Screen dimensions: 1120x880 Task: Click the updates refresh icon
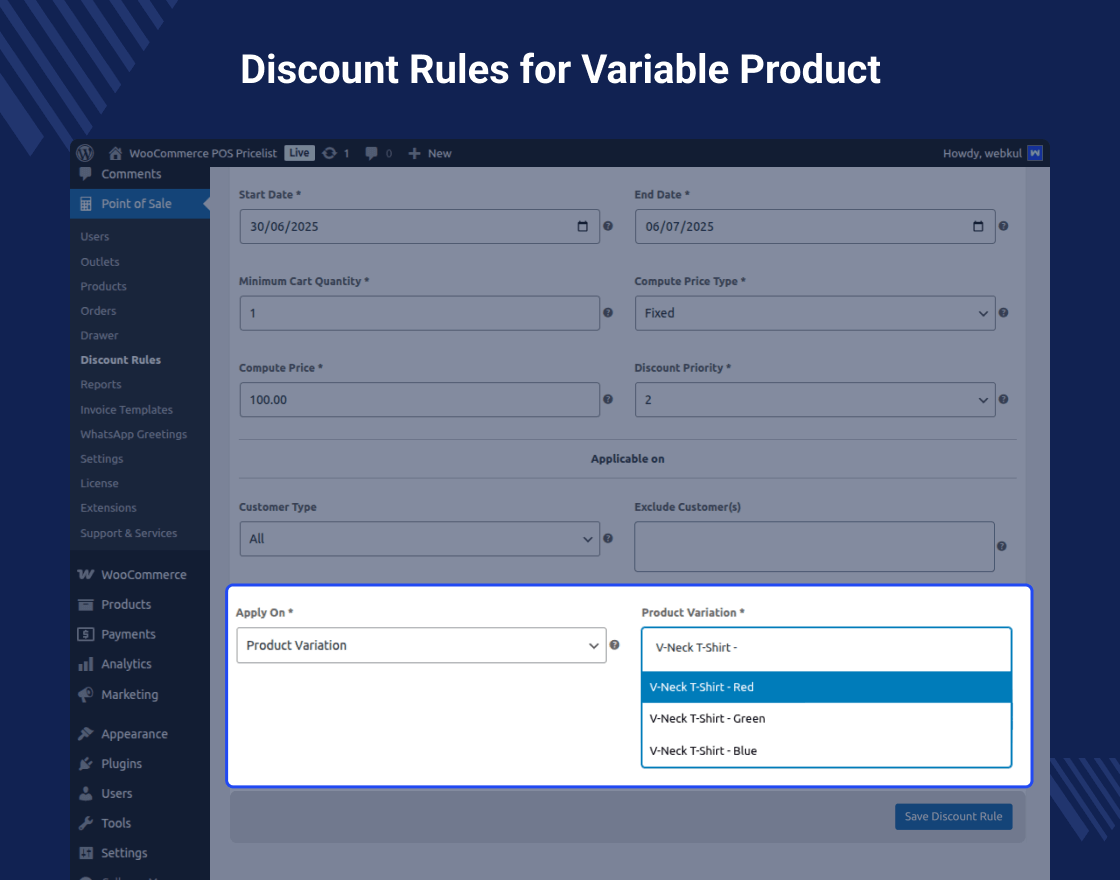pyautogui.click(x=329, y=153)
